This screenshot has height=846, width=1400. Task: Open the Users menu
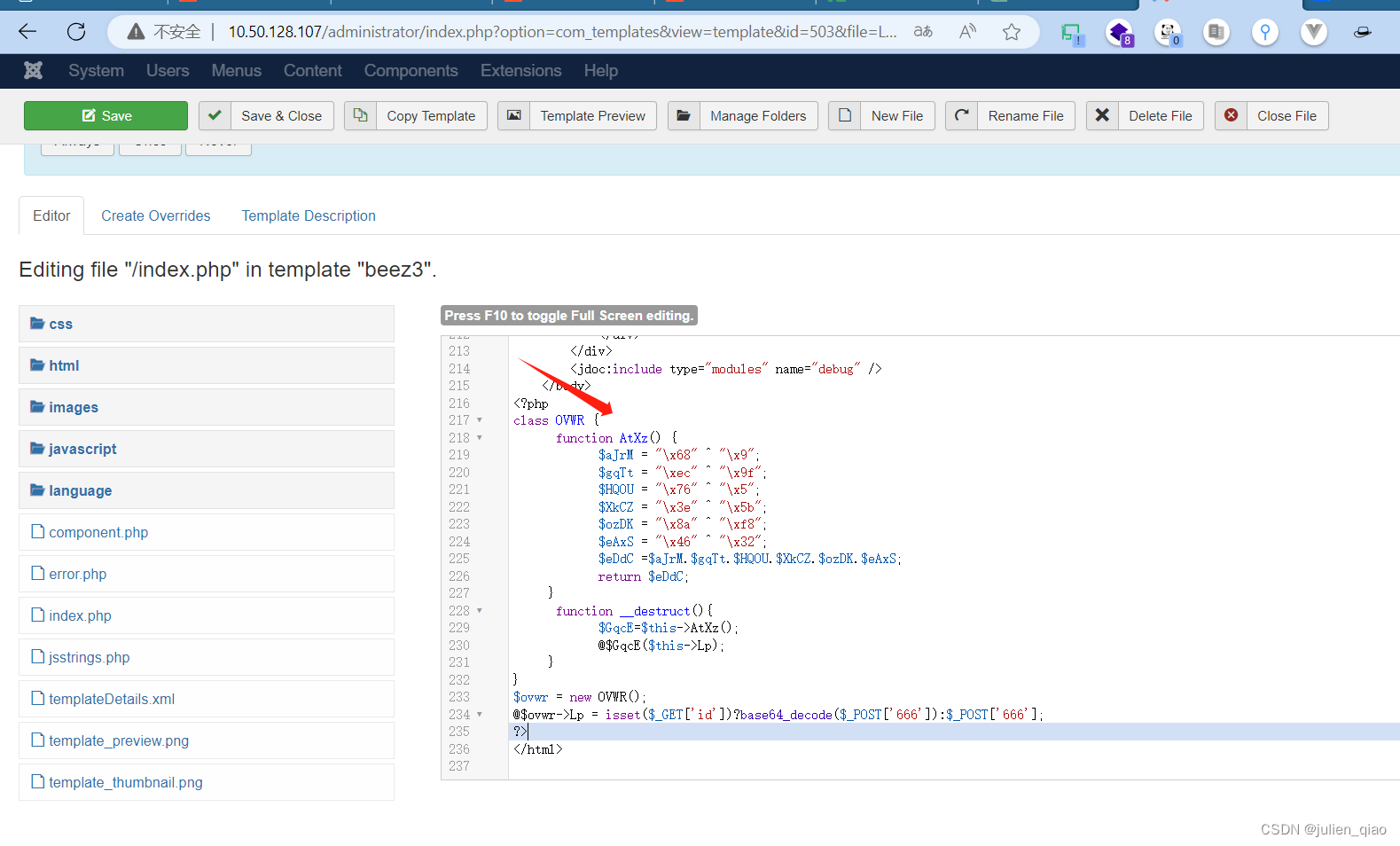[168, 71]
